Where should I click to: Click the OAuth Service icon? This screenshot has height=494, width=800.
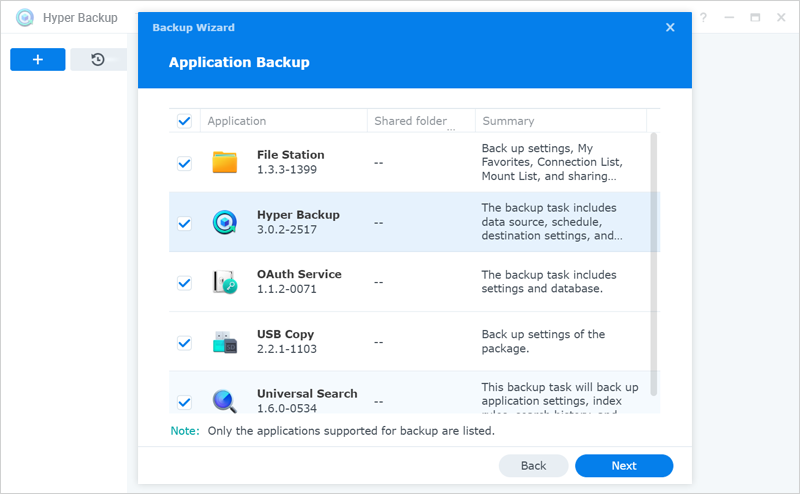tap(224, 282)
